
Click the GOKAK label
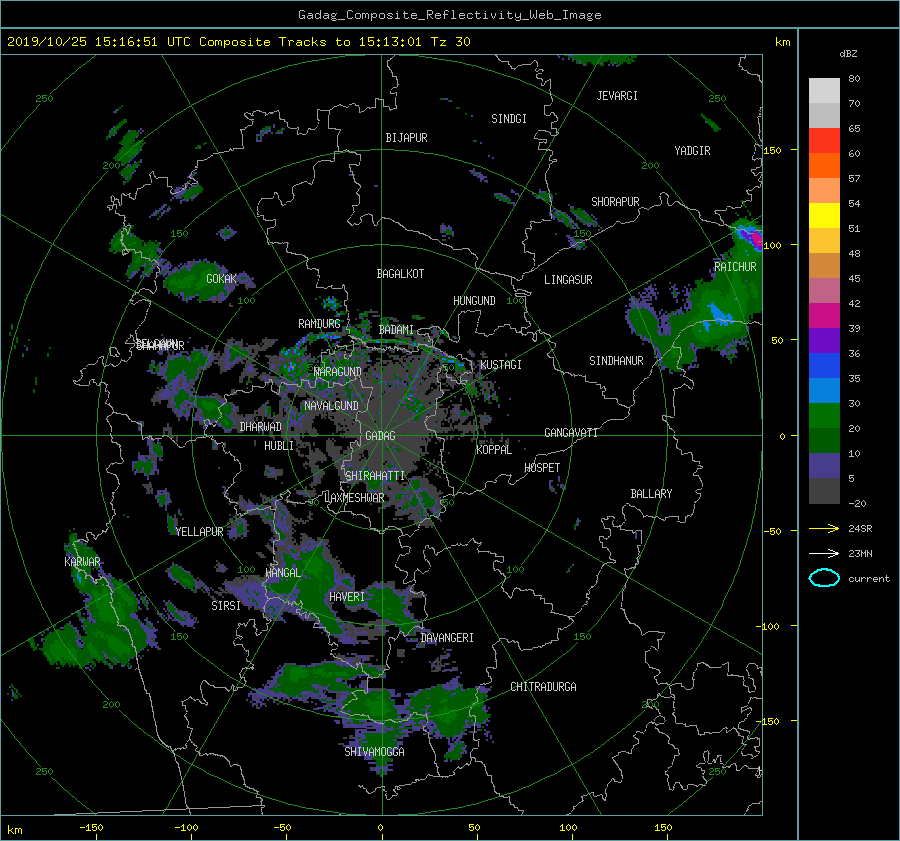point(221,279)
